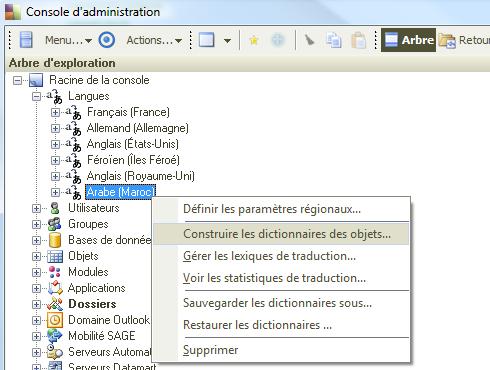Expand the Modules node
The image size is (490, 370).
36,272
